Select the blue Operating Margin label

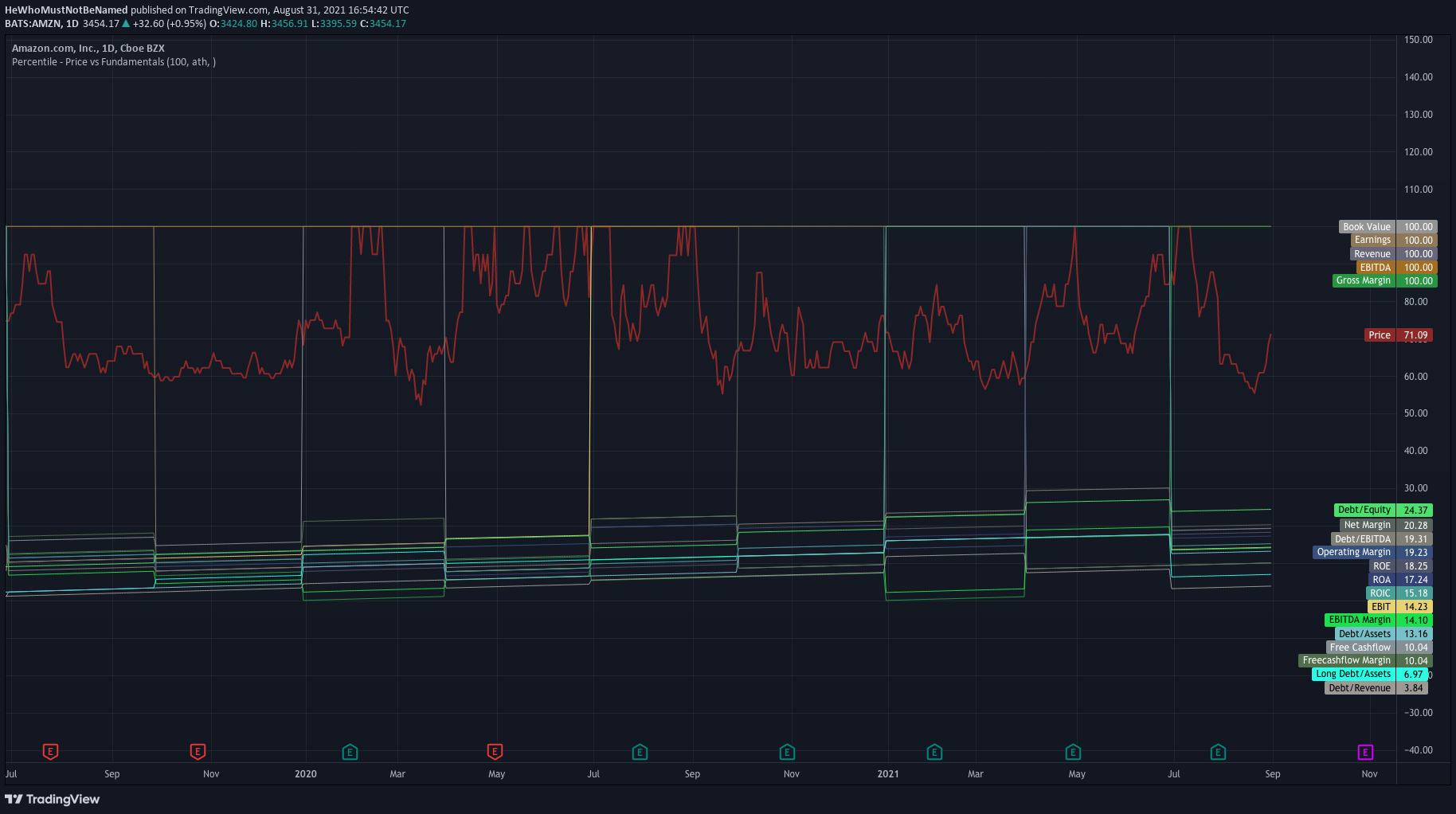(1354, 552)
